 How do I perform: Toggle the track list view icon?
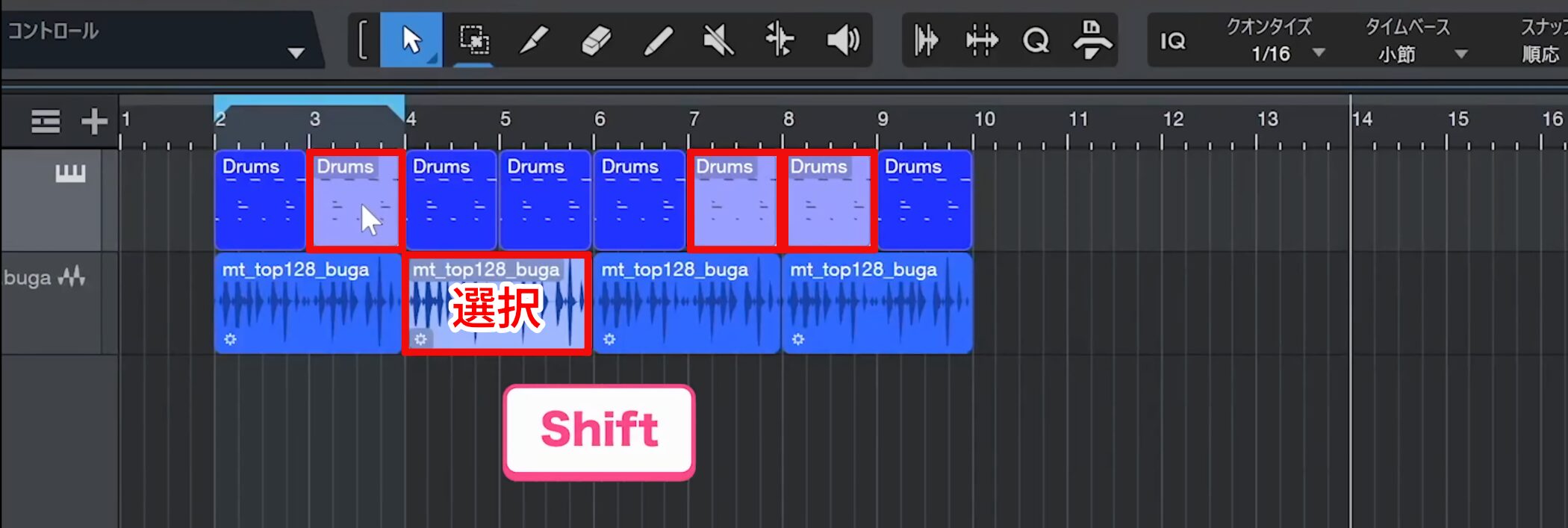46,121
